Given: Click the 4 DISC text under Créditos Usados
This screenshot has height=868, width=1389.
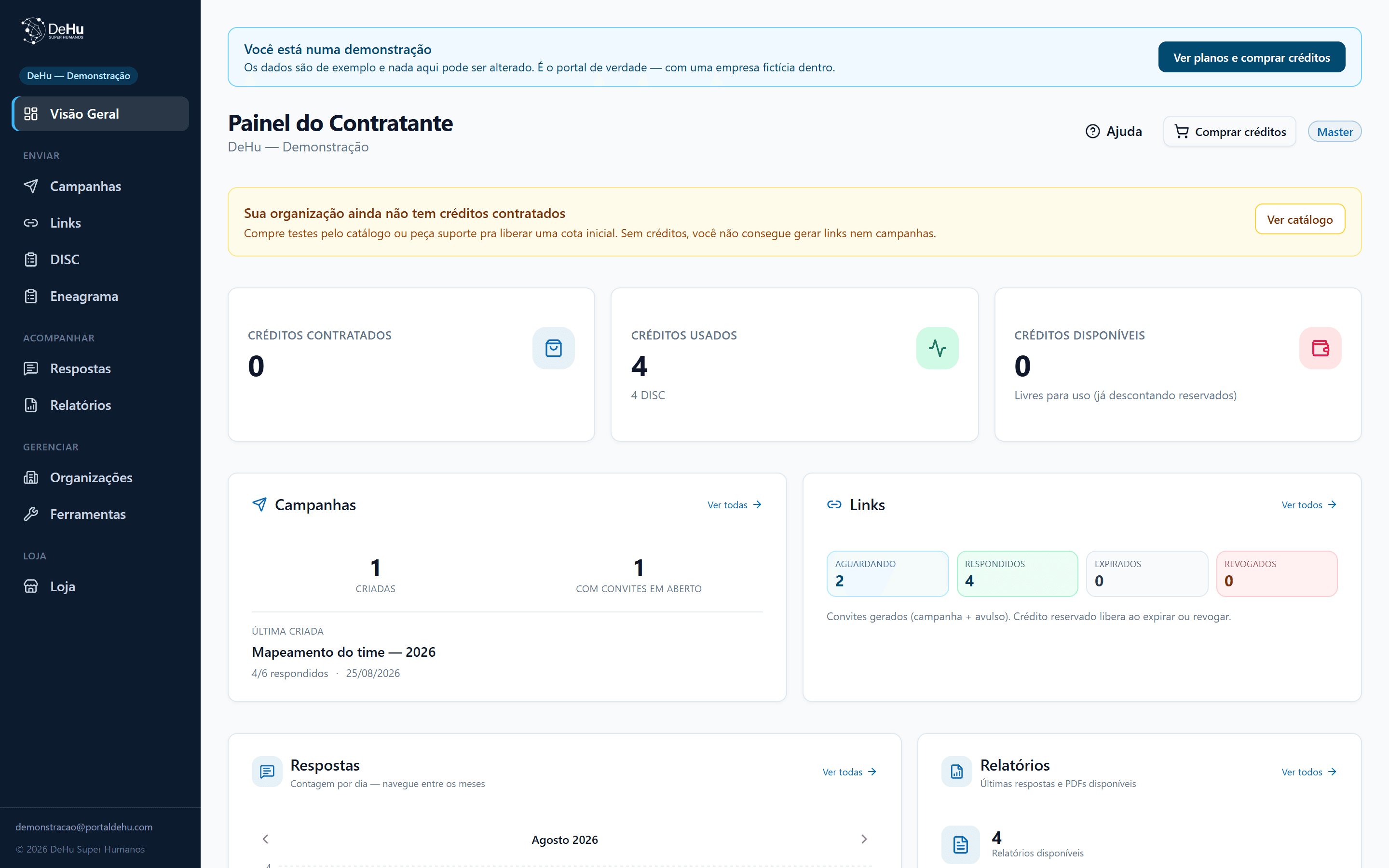Looking at the screenshot, I should click(x=648, y=395).
